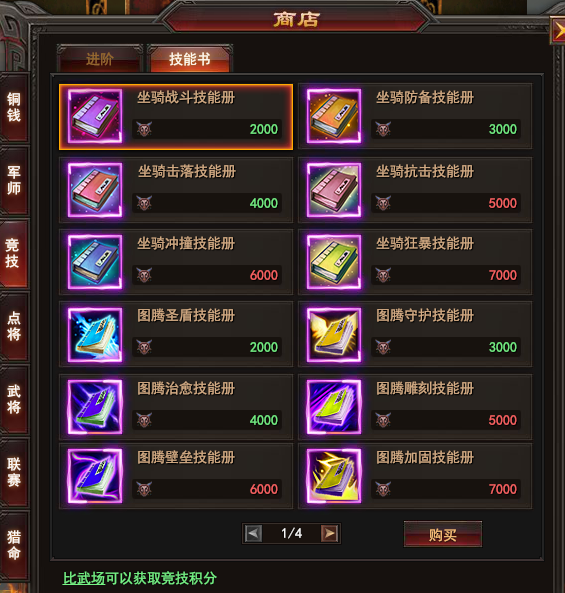Select the 图腾雕刻技能册 shop entry

pos(415,407)
